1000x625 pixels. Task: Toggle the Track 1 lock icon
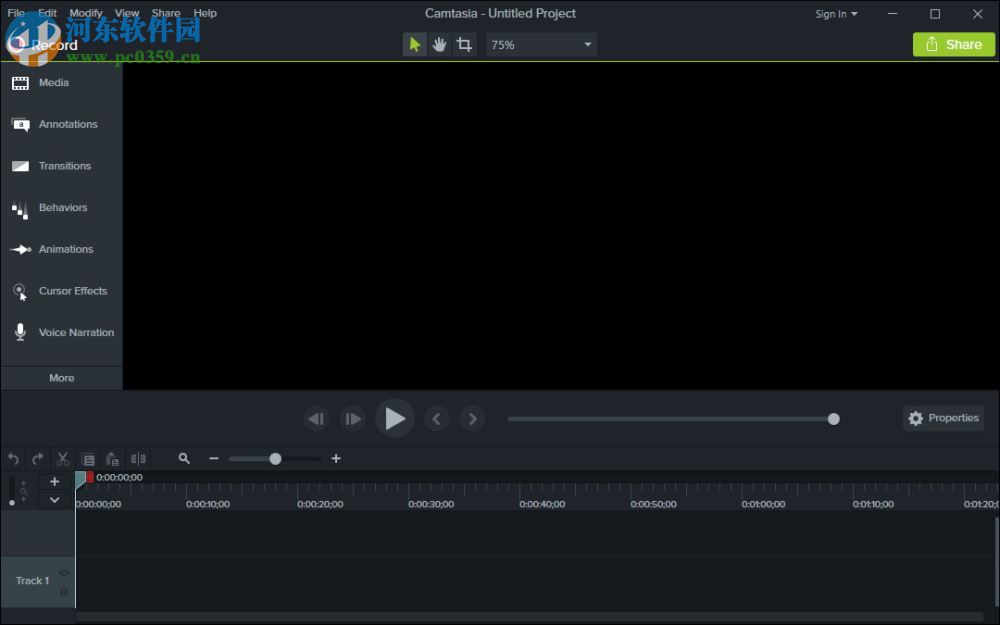pyautogui.click(x=64, y=591)
